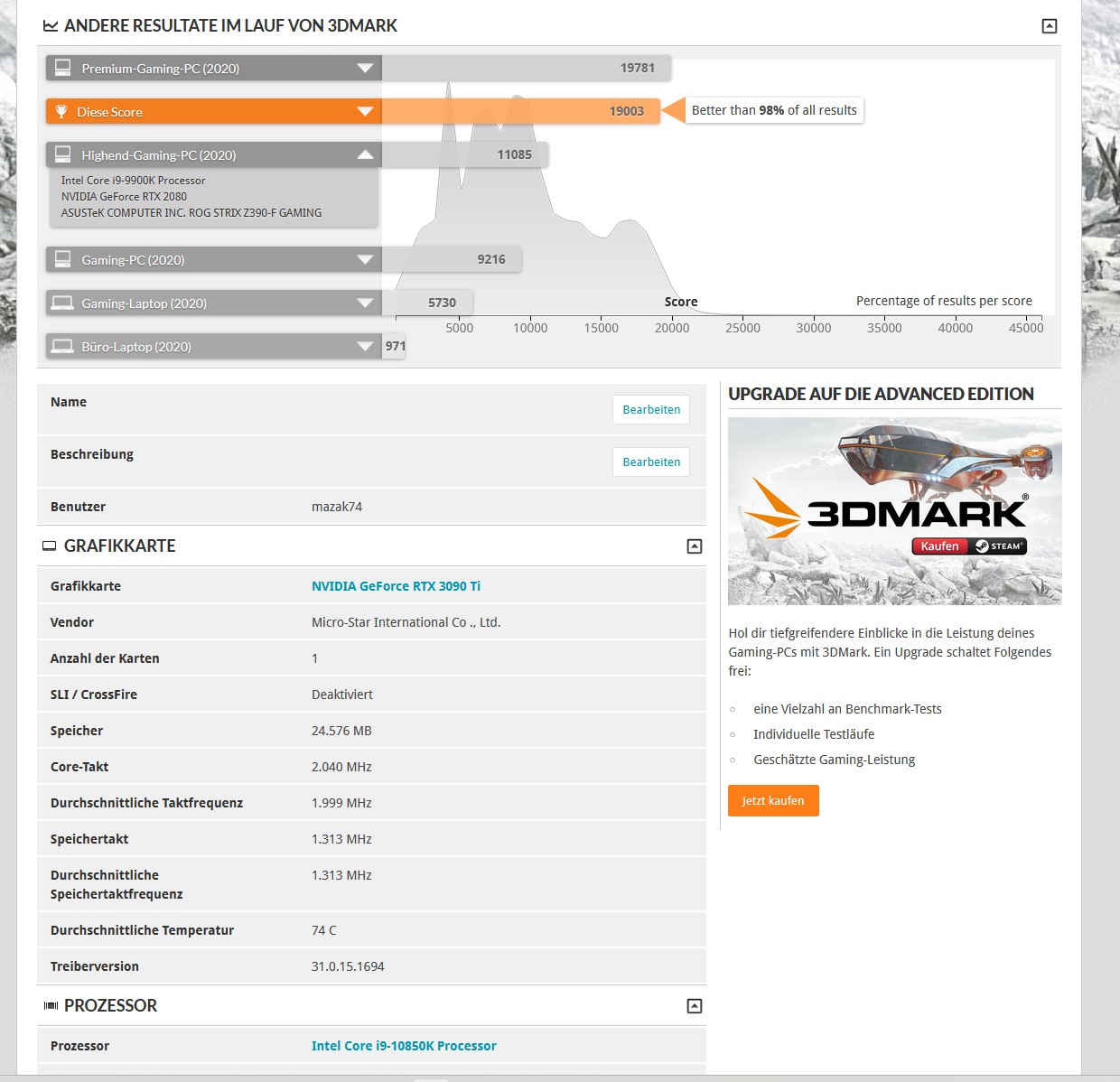Click the chart icon beside Andere Resultate heading

tap(51, 26)
